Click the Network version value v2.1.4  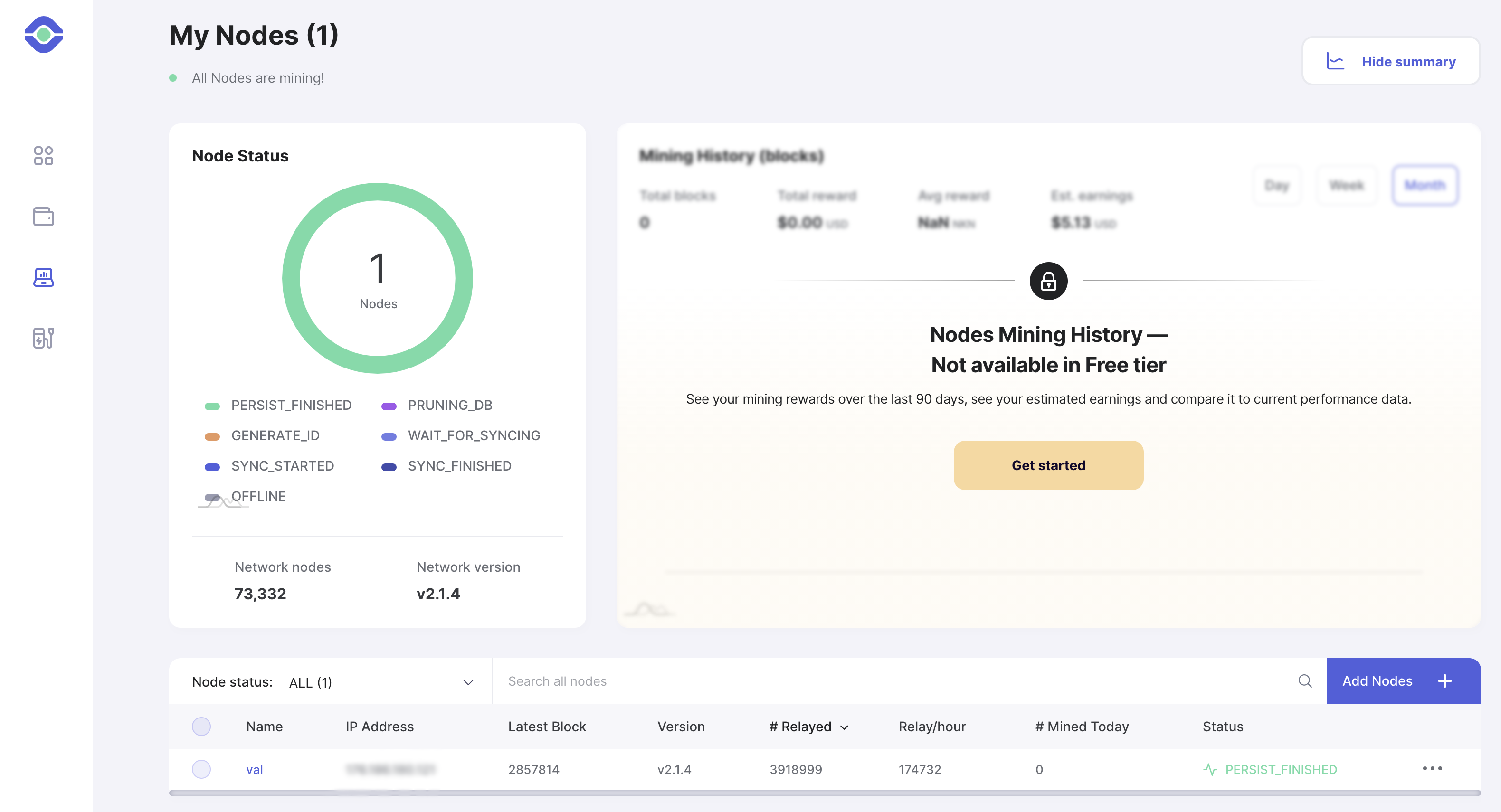point(437,594)
